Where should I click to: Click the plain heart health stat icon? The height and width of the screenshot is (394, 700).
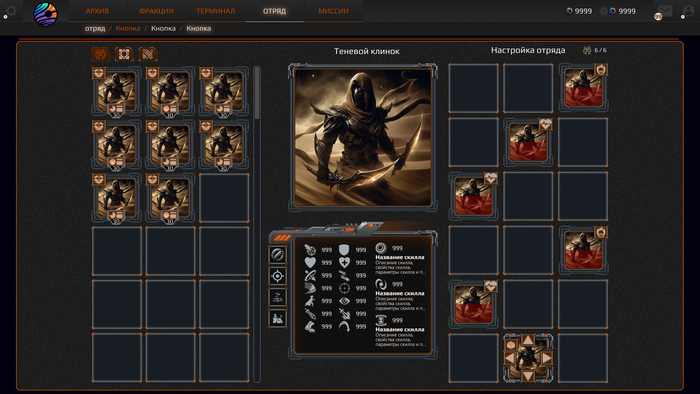310,262
